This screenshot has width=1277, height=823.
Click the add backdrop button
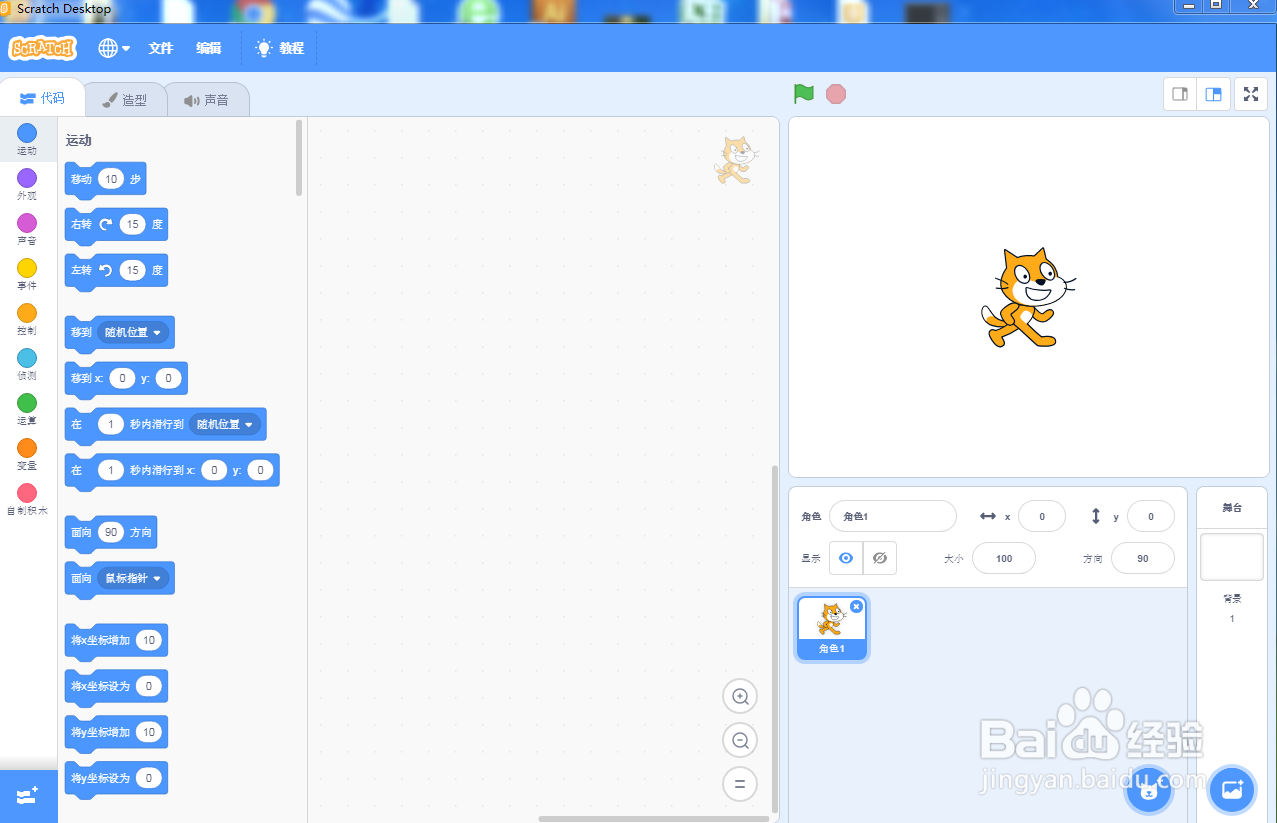coord(1231,789)
